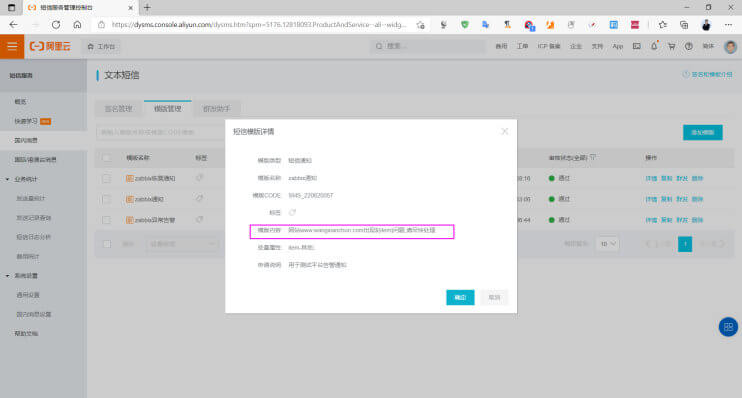Refresh the browser page
Viewport: 742px width, 398px height.
56,25
